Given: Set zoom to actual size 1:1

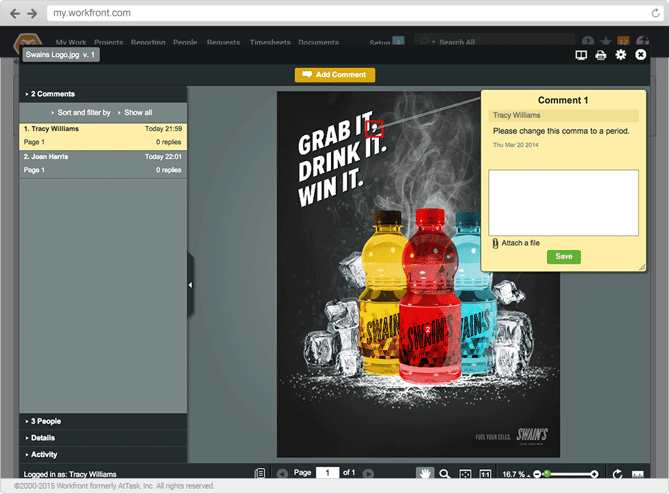Looking at the screenshot, I should pyautogui.click(x=485, y=473).
